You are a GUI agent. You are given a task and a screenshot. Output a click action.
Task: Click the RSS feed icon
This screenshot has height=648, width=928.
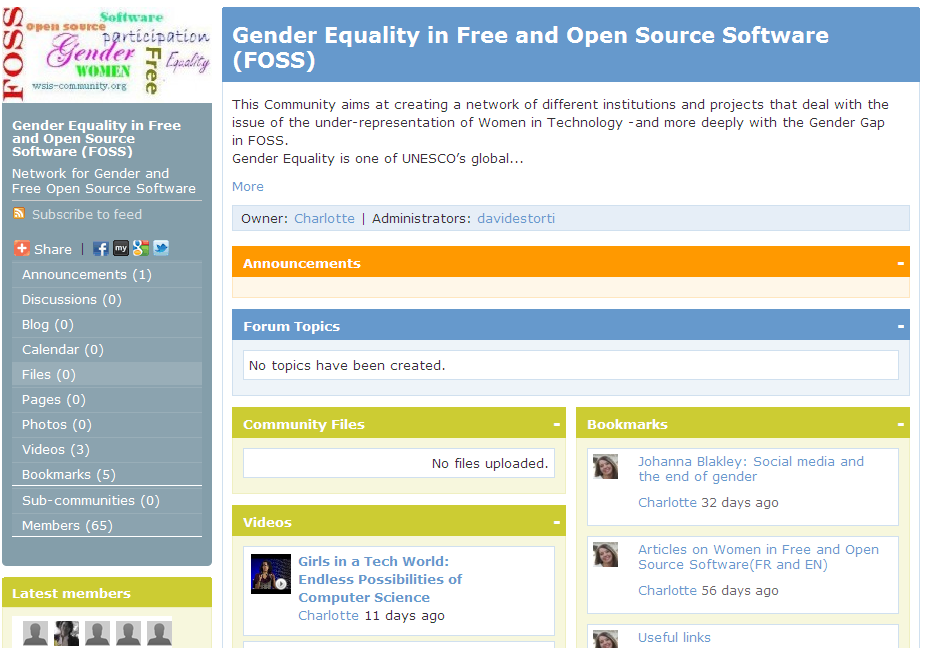click(19, 214)
